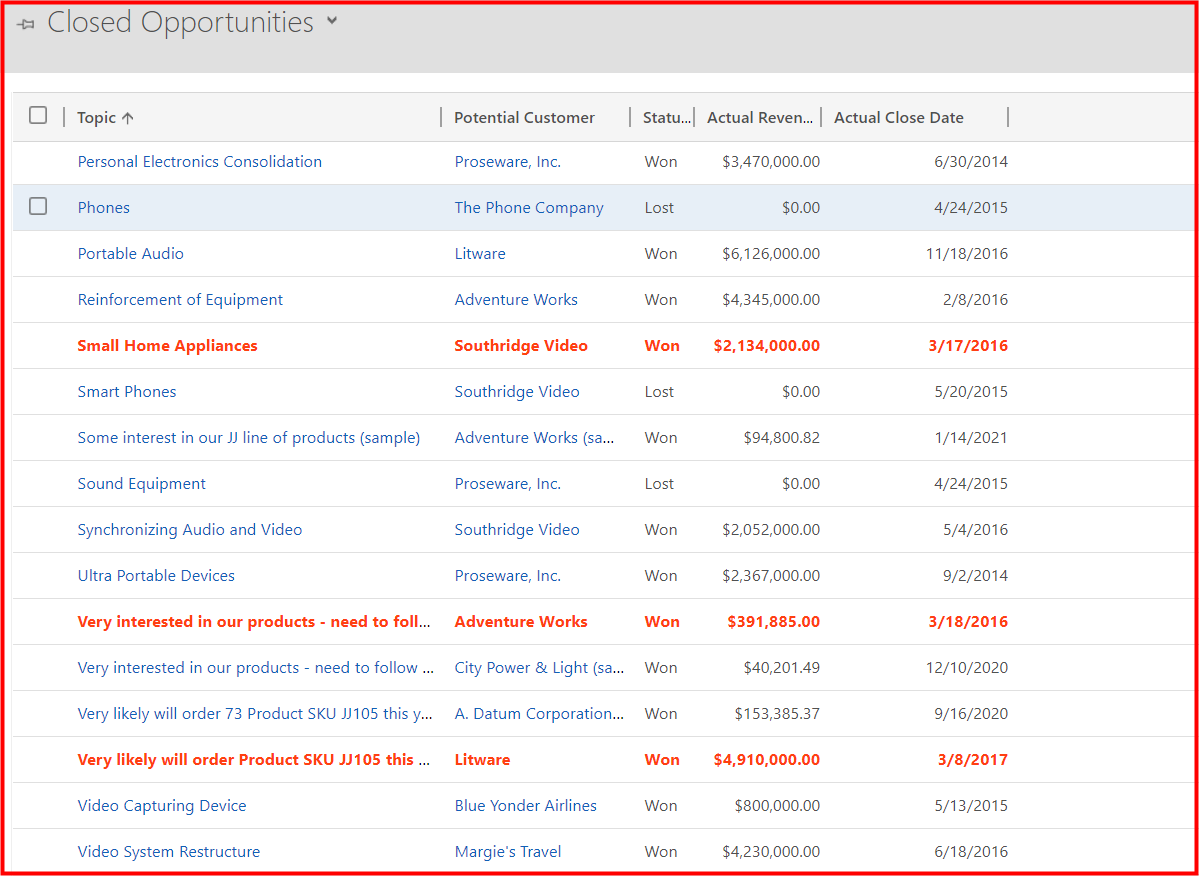Click revenue cell $40,201.49
Screen dimensions: 1199x876
tap(781, 667)
